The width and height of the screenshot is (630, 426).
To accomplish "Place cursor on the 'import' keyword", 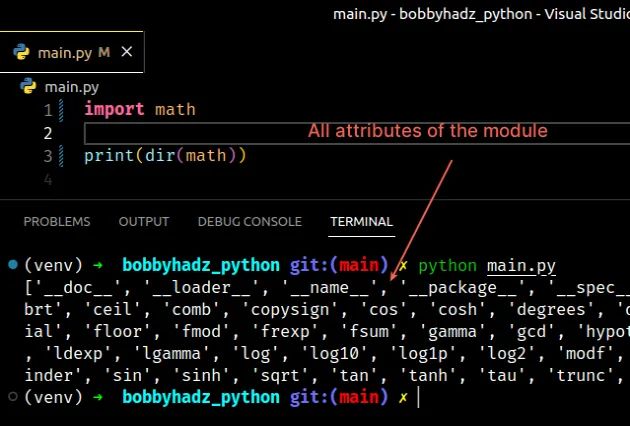I will coord(114,109).
